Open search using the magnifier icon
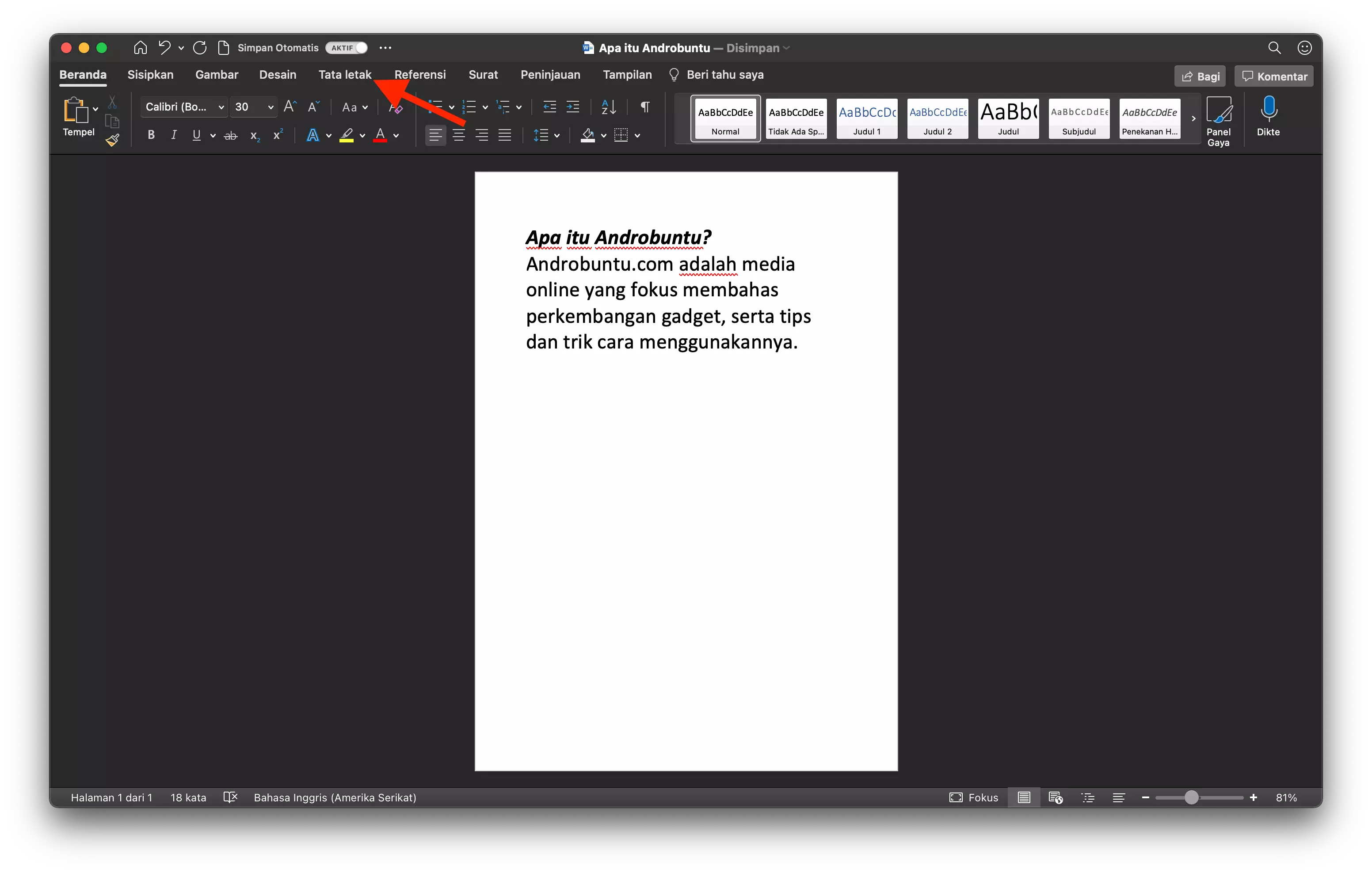Image resolution: width=1372 pixels, height=873 pixels. [1275, 48]
